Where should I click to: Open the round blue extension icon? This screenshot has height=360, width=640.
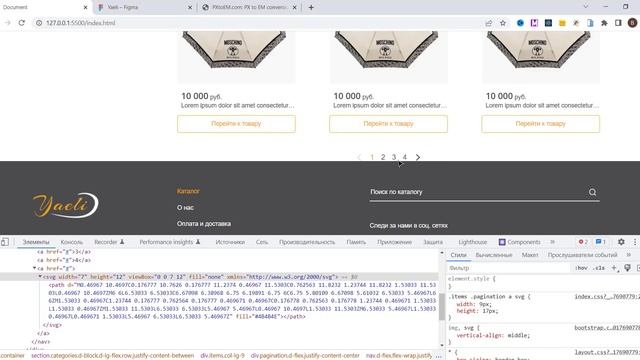tap(520, 23)
